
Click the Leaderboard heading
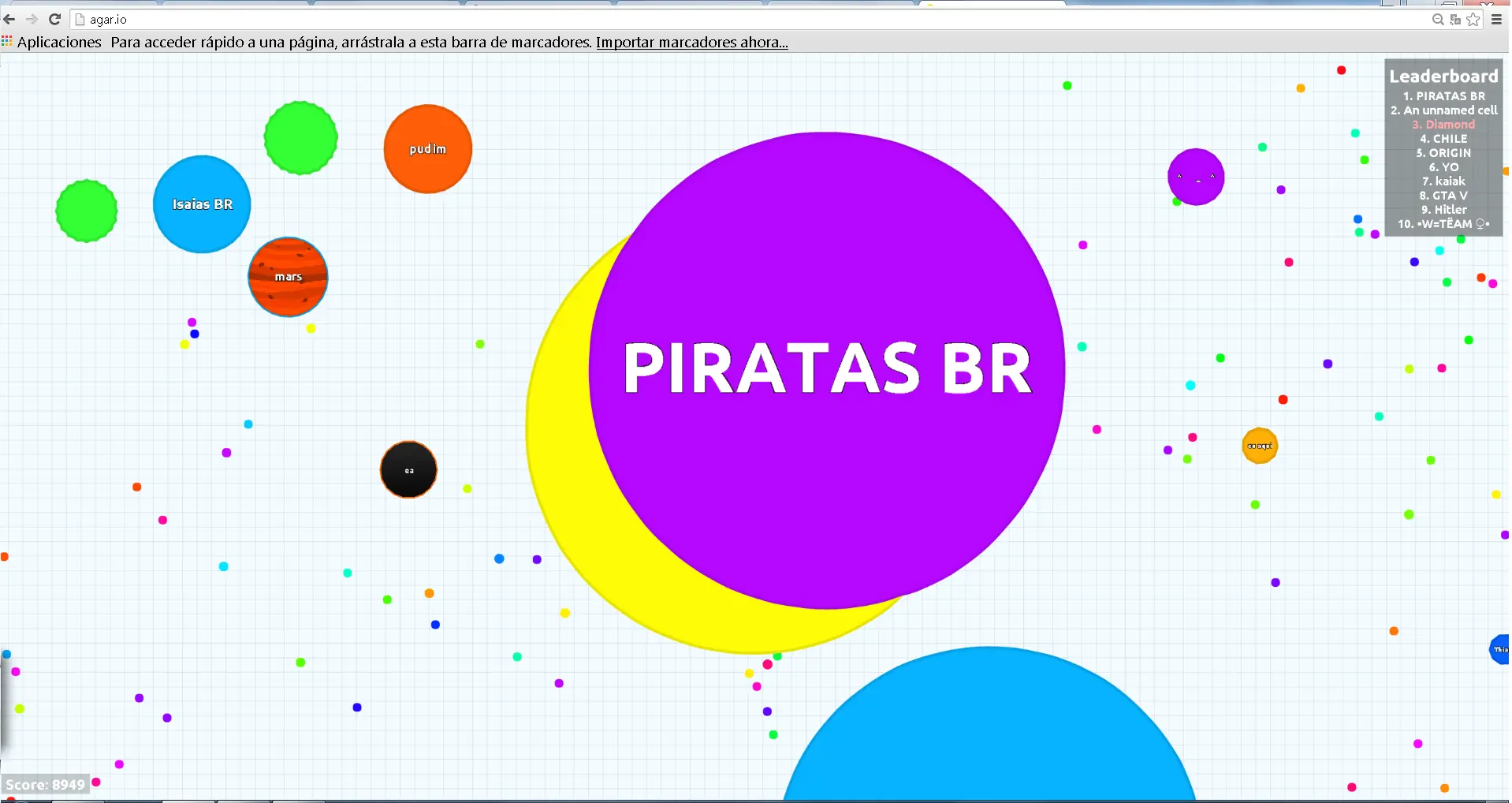(1443, 77)
